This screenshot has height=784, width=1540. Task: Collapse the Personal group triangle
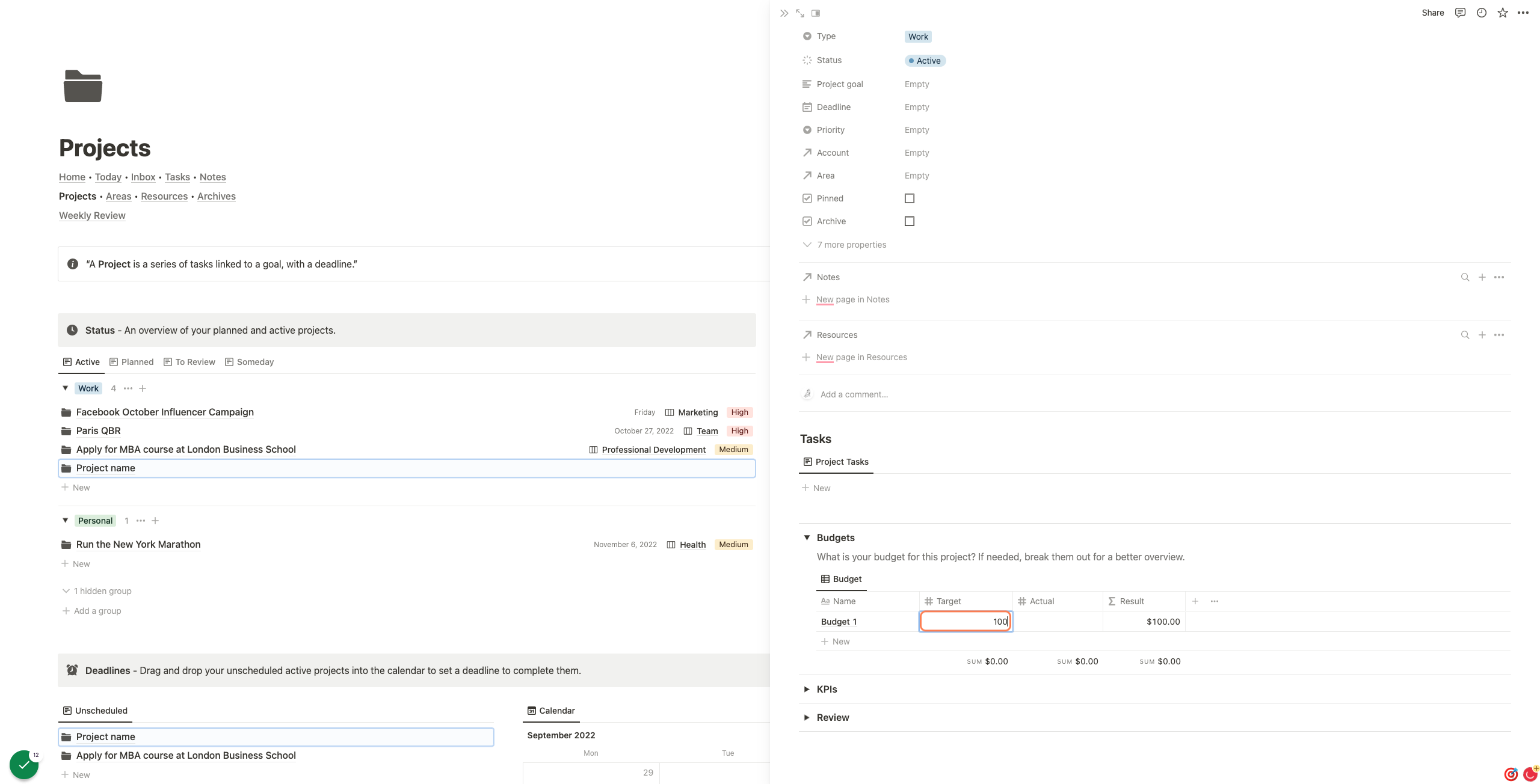tap(66, 521)
